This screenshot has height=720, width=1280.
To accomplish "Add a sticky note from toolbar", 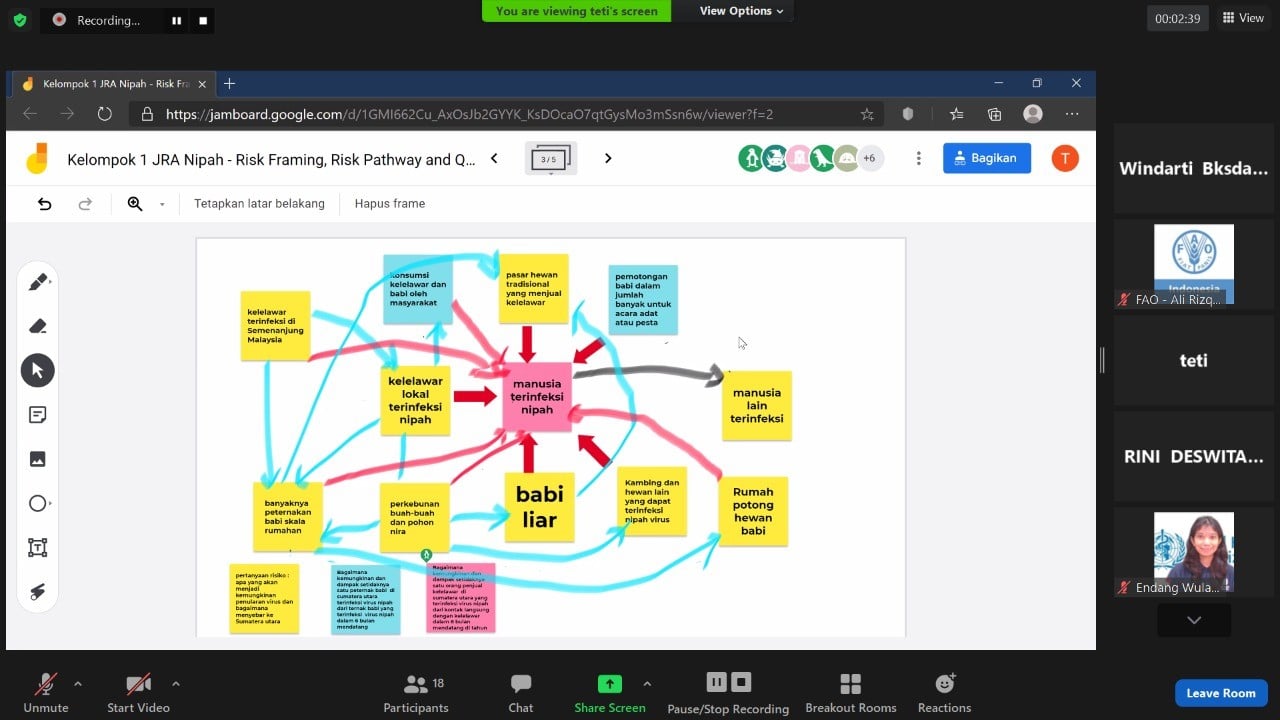I will (x=38, y=415).
